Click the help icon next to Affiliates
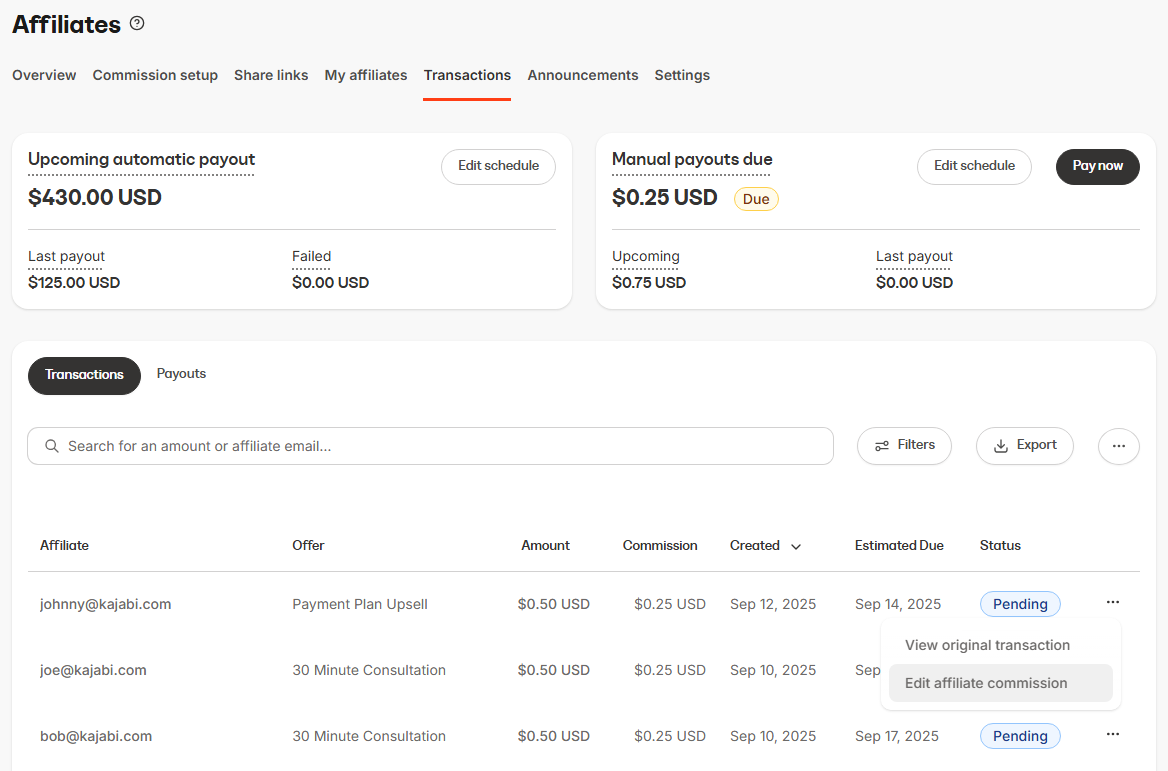 click(x=137, y=24)
